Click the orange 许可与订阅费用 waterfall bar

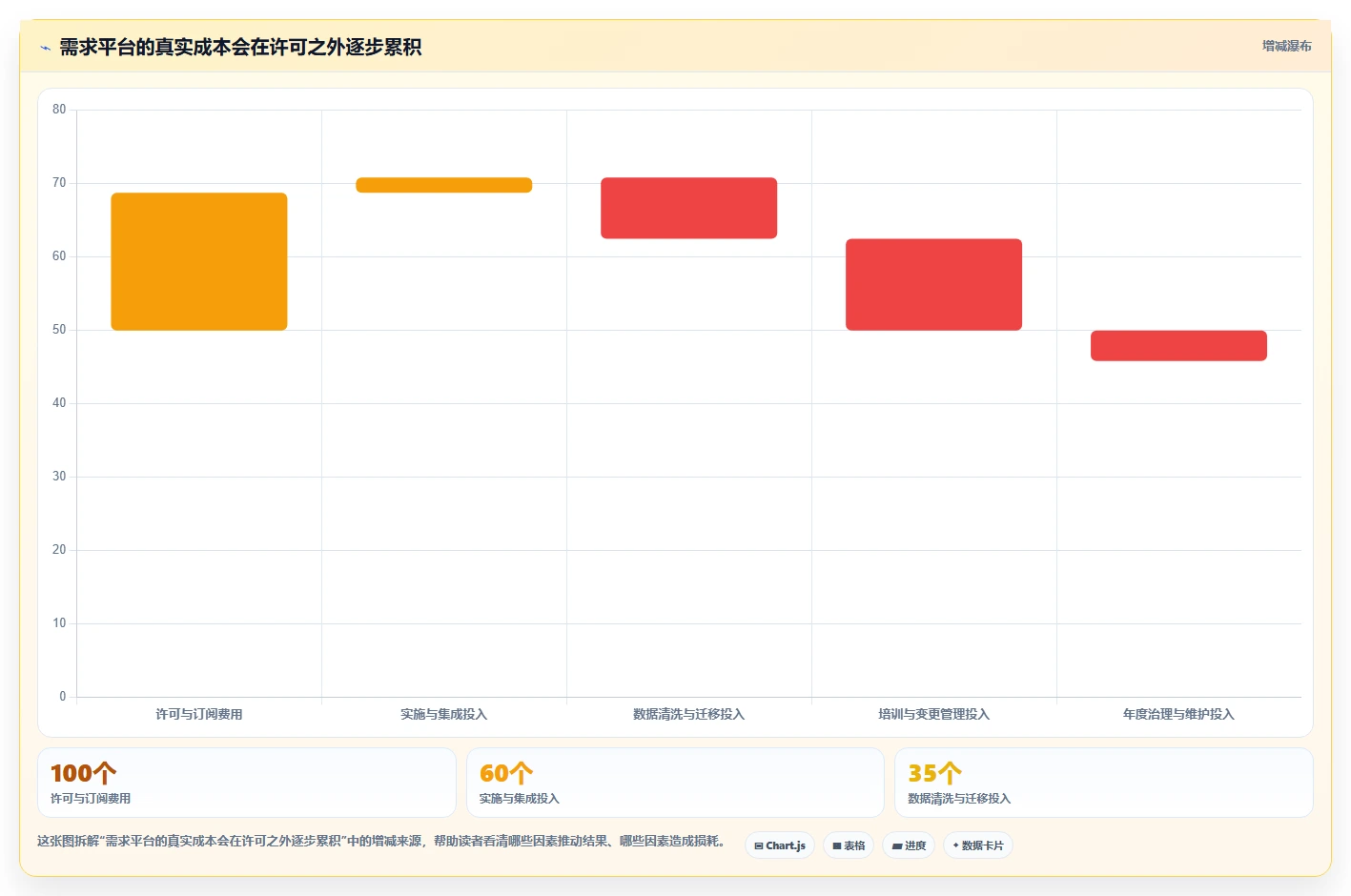pos(199,262)
